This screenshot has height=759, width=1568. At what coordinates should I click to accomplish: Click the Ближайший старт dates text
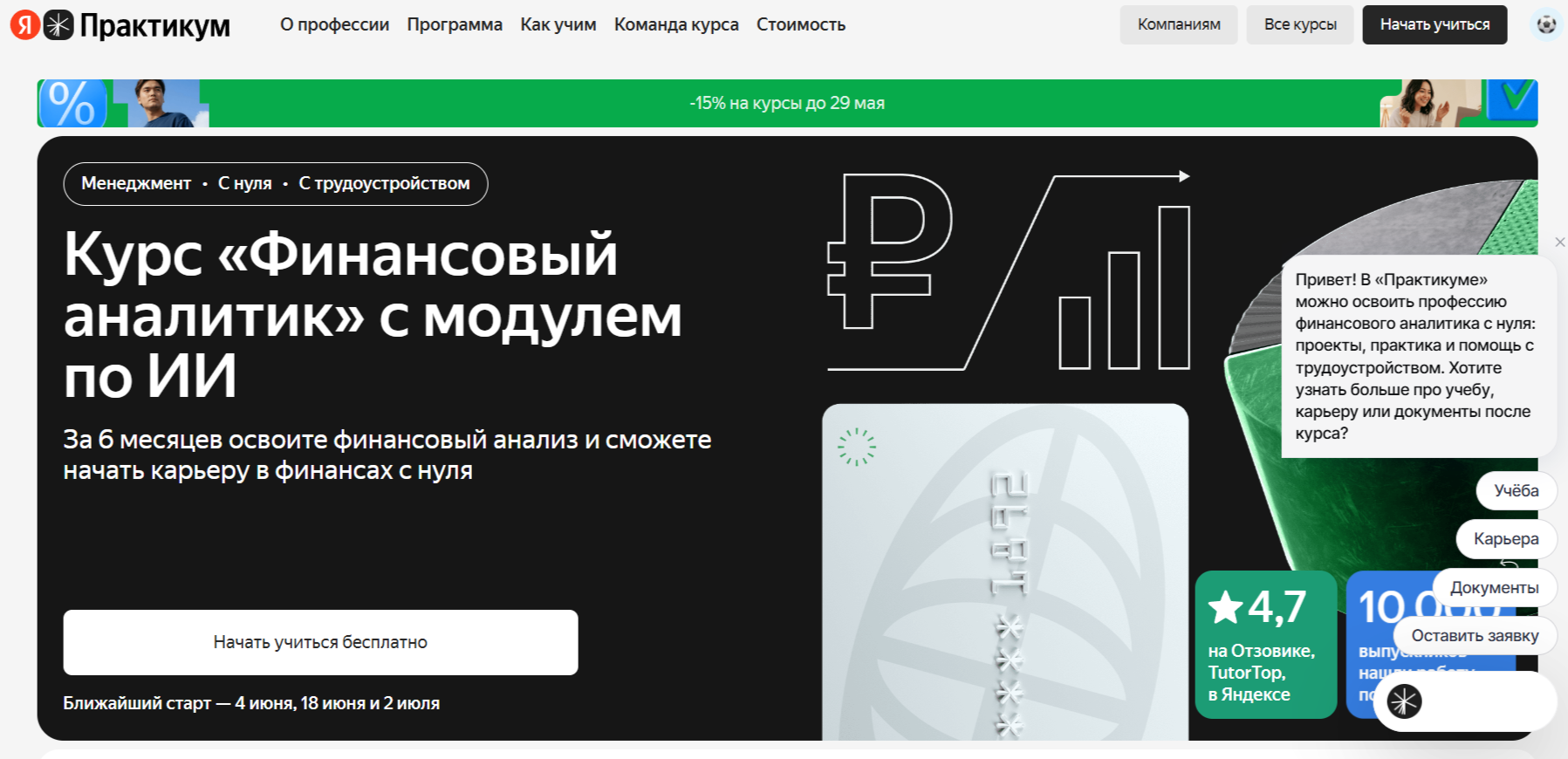click(251, 703)
